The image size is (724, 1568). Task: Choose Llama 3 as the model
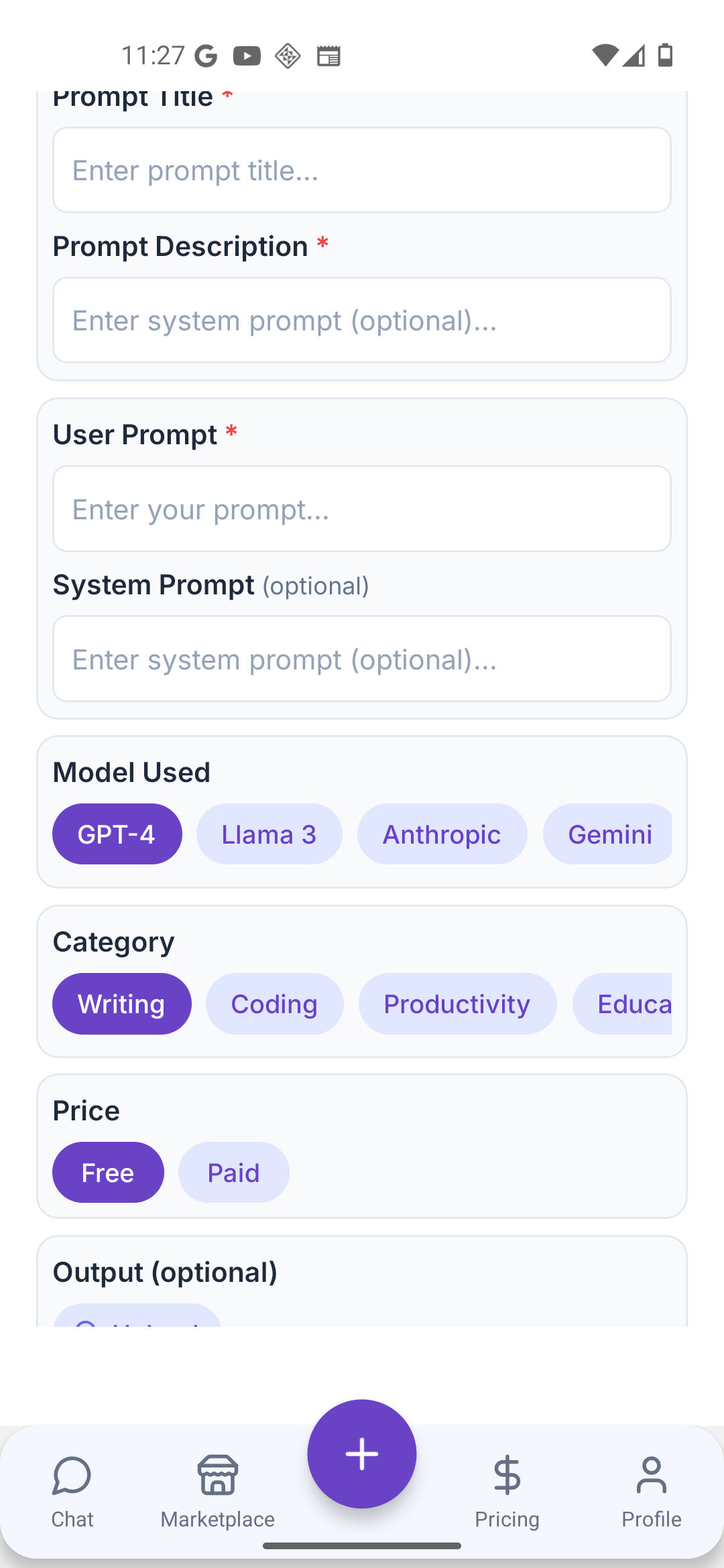(x=269, y=834)
